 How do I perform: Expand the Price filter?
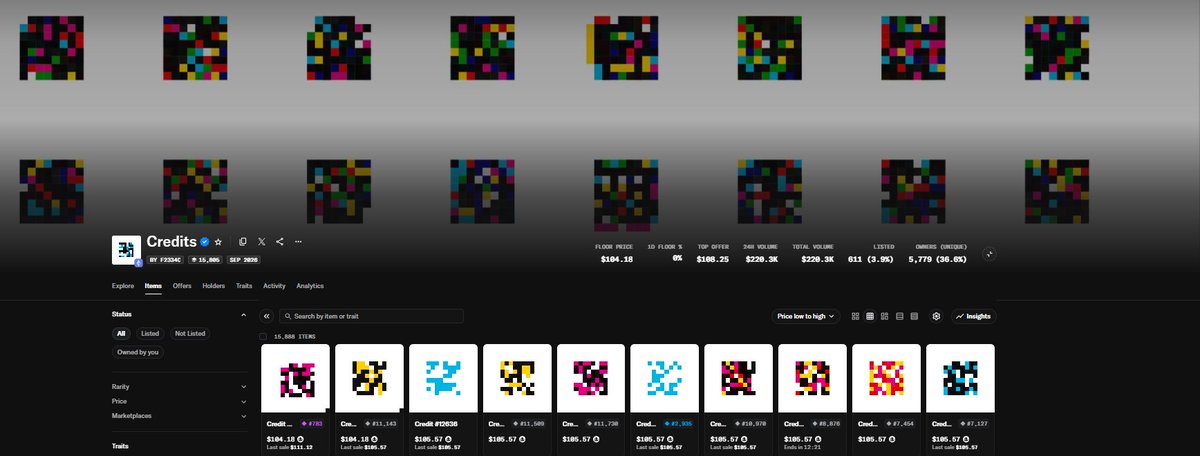click(x=179, y=401)
